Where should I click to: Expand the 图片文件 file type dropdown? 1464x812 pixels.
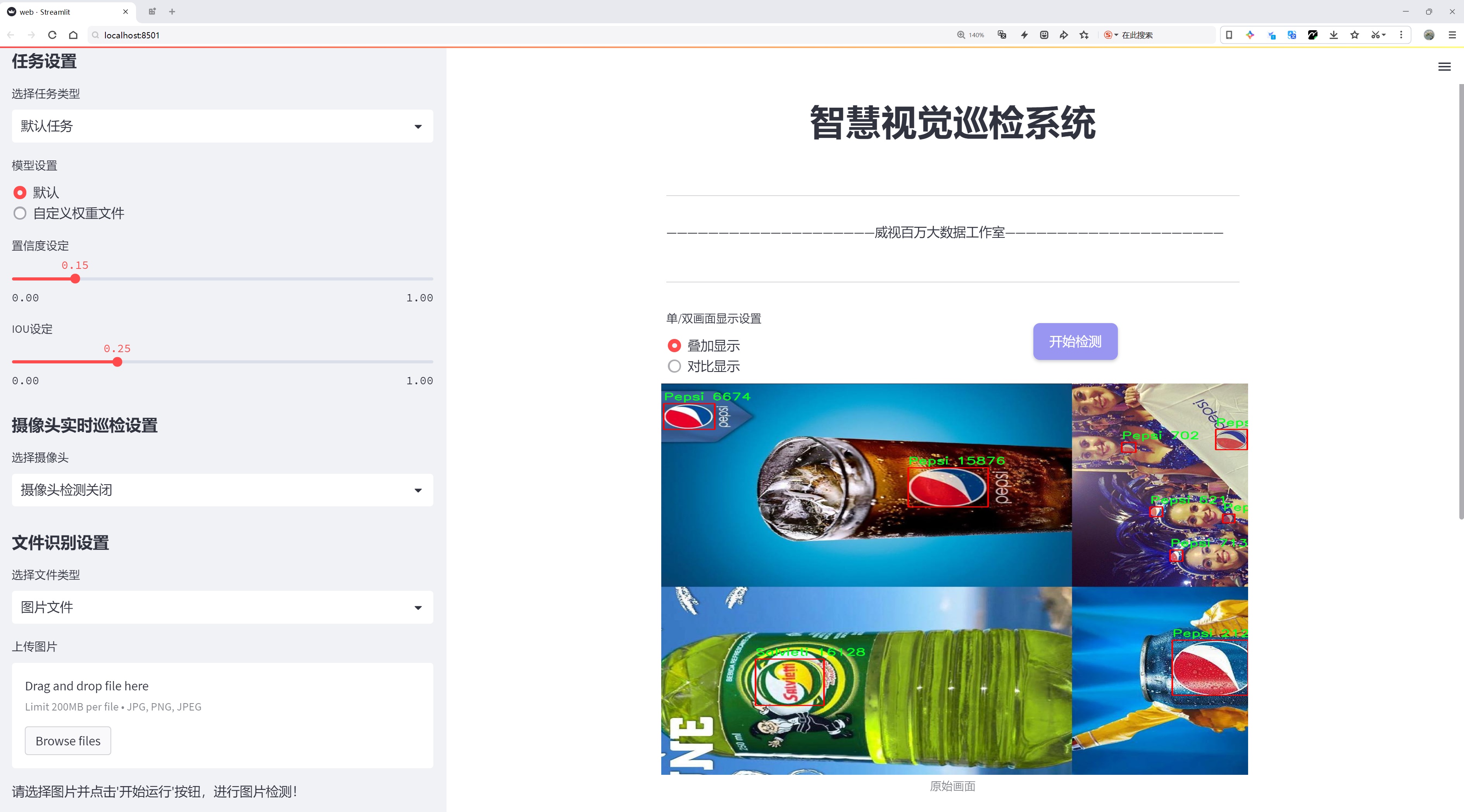(x=222, y=607)
